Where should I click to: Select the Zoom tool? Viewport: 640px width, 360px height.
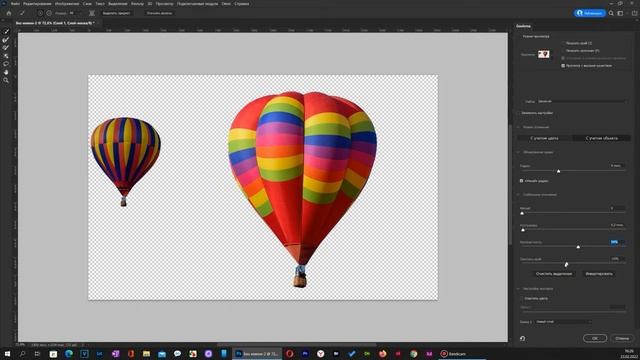click(x=6, y=80)
